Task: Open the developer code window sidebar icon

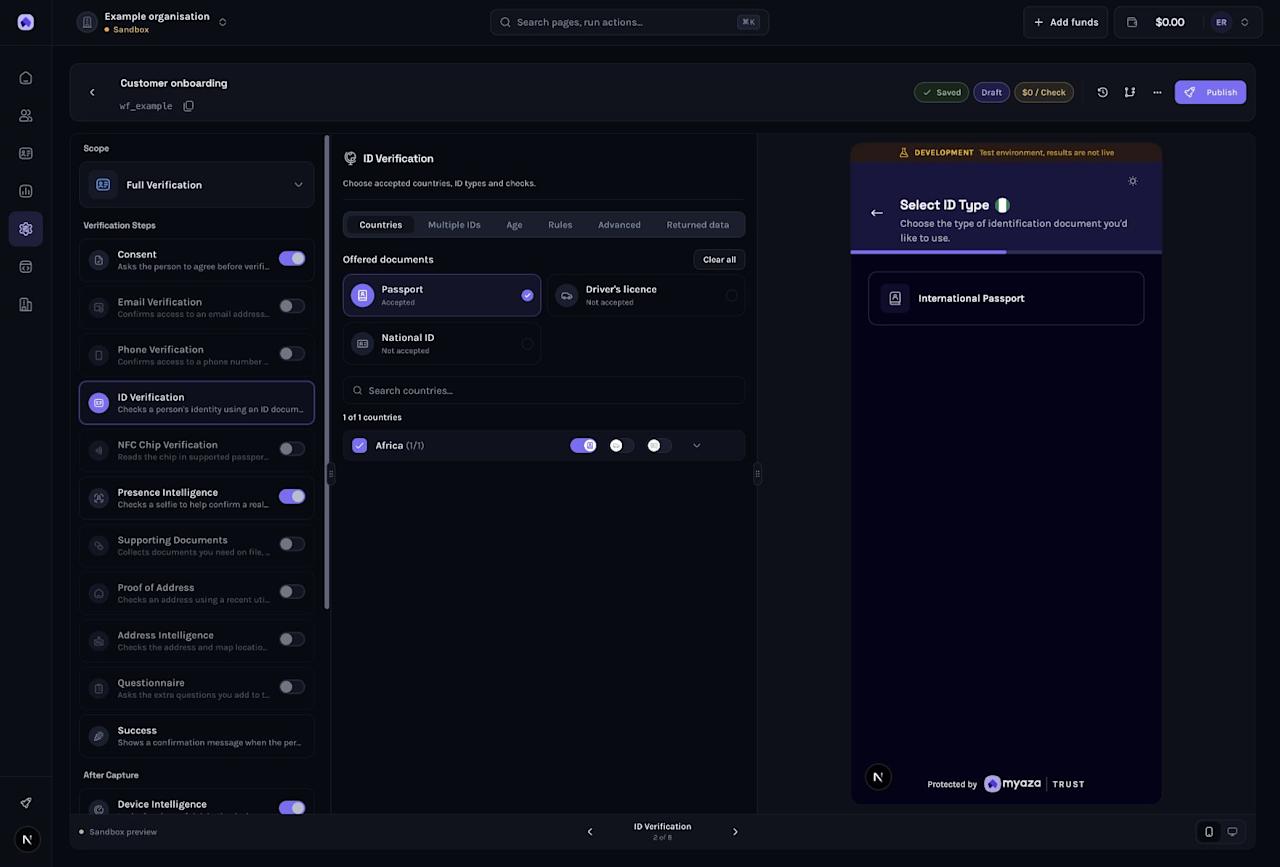Action: [26, 267]
